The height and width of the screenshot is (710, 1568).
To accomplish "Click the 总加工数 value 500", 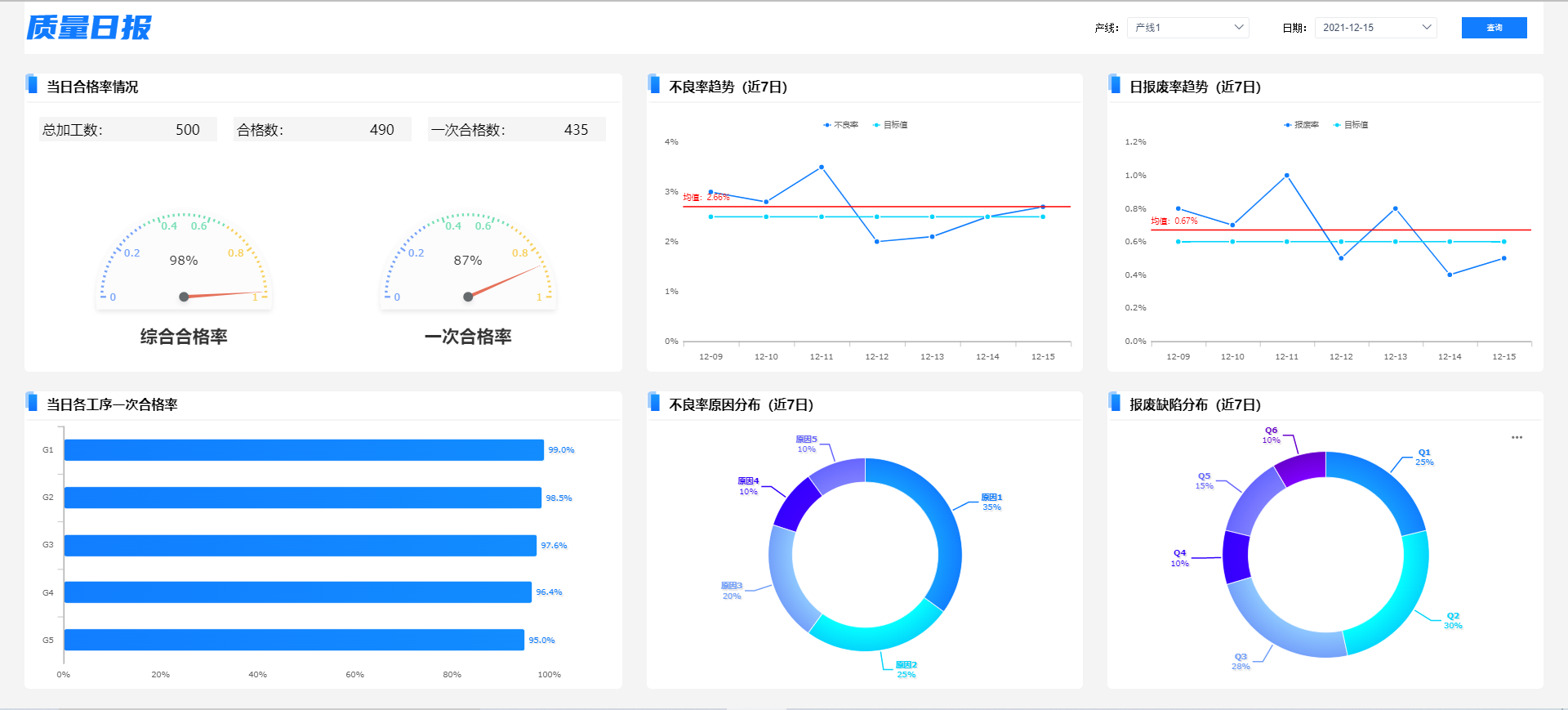I will [x=188, y=130].
